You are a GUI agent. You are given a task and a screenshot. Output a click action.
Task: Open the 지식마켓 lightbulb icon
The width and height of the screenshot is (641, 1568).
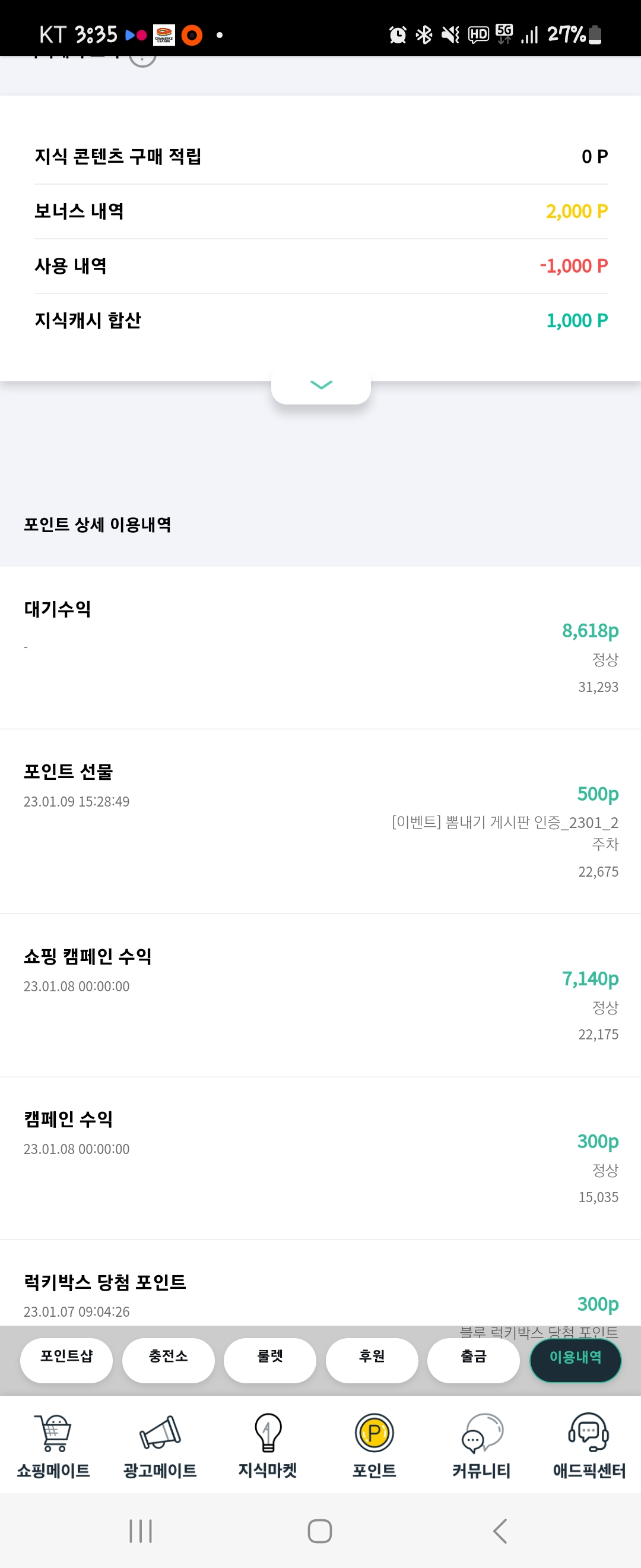[x=268, y=1433]
